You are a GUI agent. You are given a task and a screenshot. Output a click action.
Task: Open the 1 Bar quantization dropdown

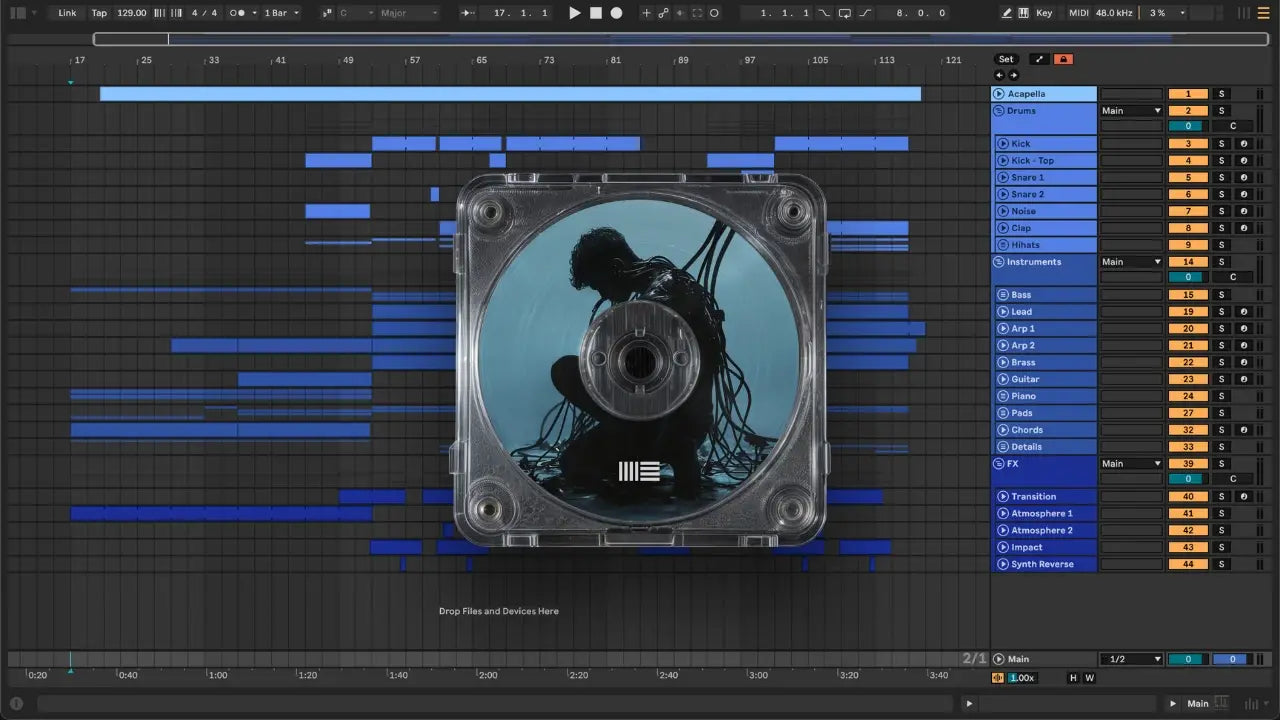(x=282, y=13)
